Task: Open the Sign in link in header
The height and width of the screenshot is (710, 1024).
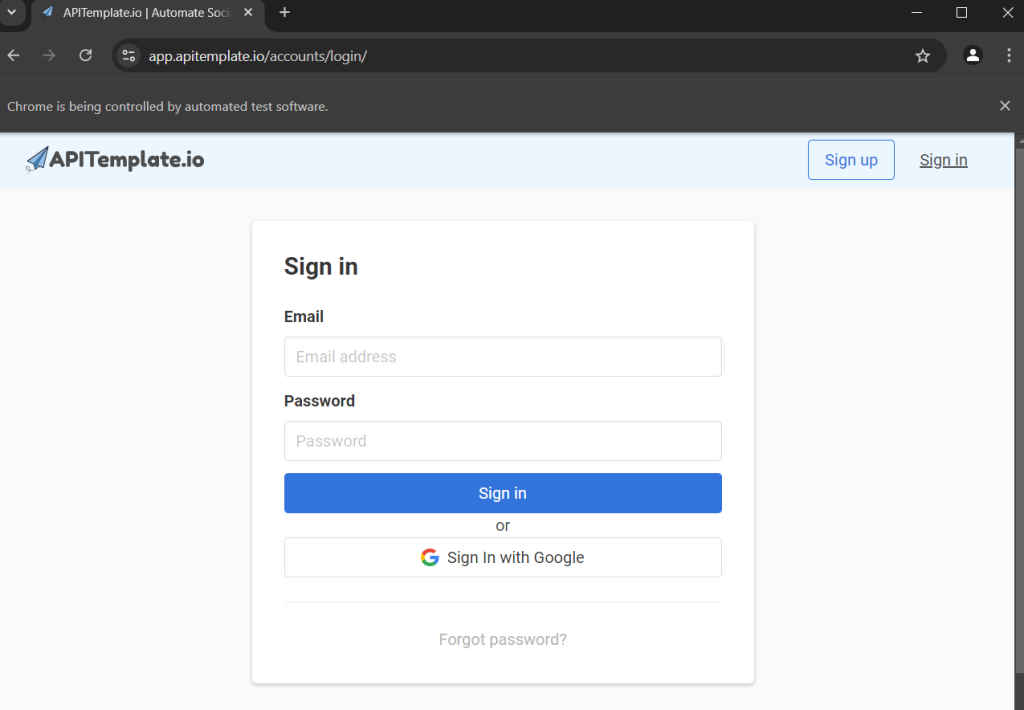Action: click(x=943, y=160)
